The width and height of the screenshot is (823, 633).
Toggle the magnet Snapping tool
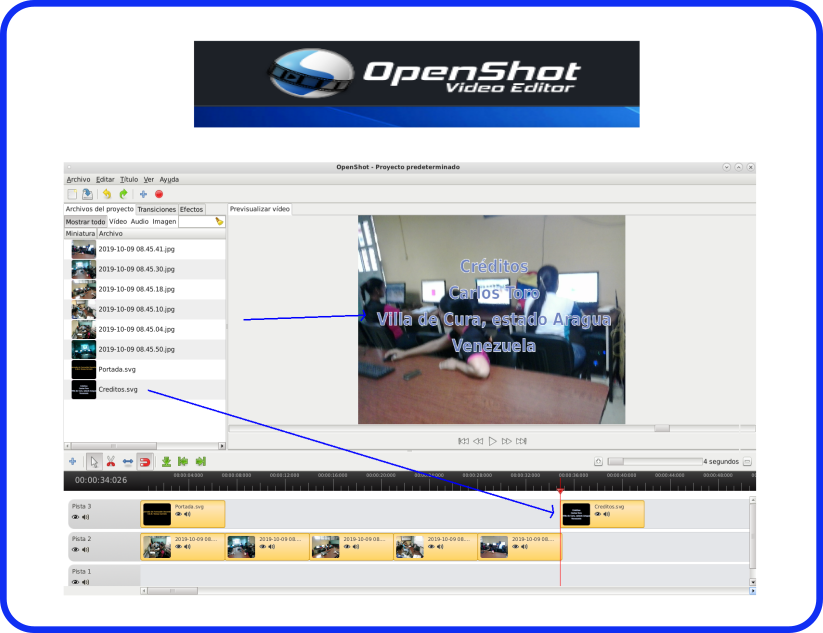[x=145, y=462]
